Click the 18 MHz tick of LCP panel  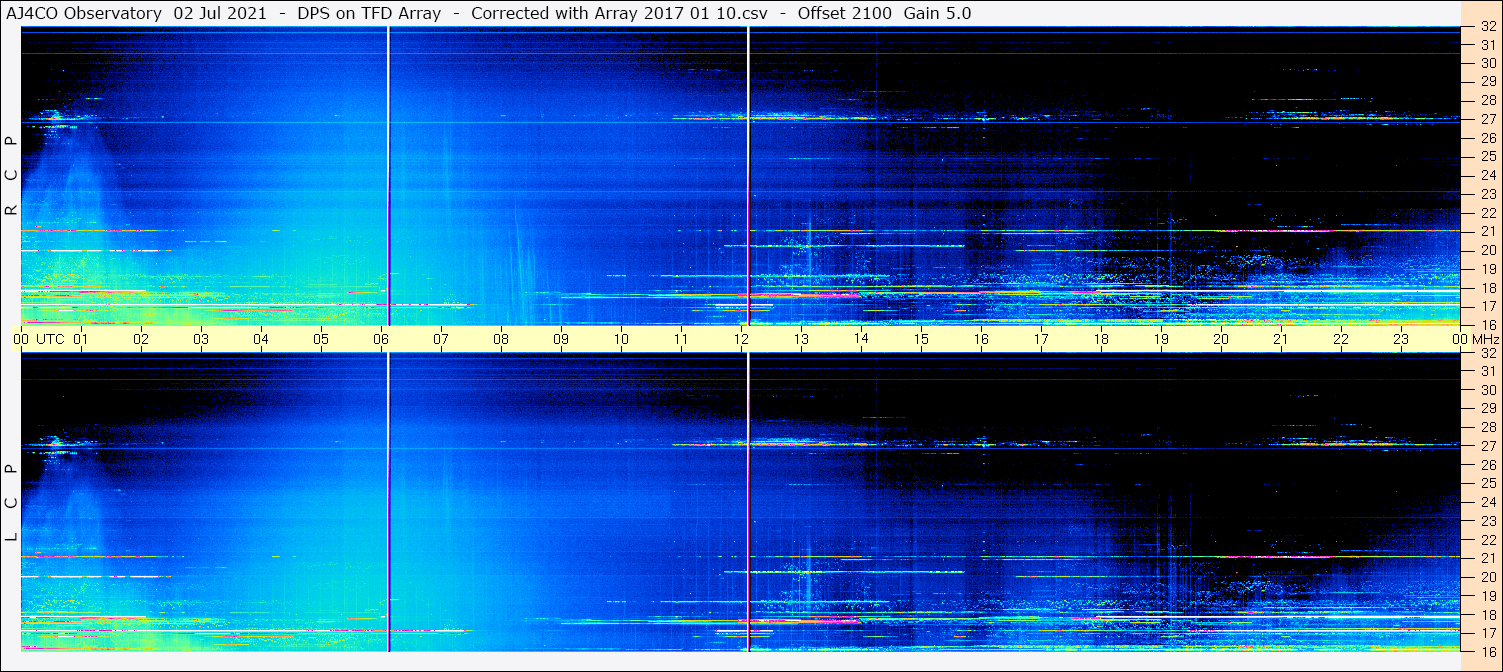point(1487,615)
